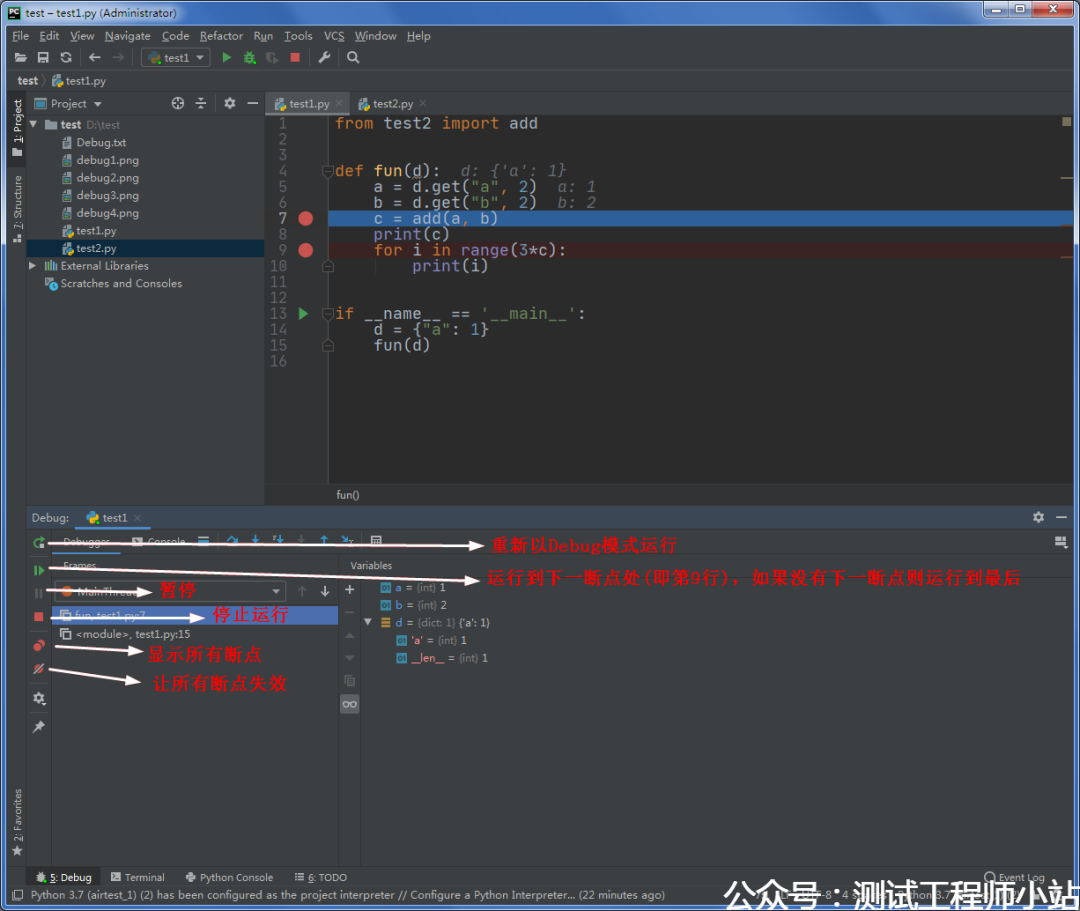Click the run gutter arrow on line 13
This screenshot has height=911, width=1080.
(x=304, y=314)
